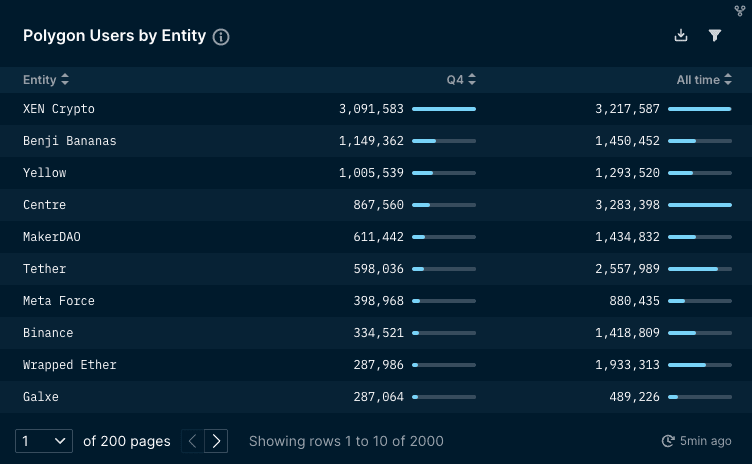Click All time value 2,557,989
752x464 pixels.
(x=627, y=269)
